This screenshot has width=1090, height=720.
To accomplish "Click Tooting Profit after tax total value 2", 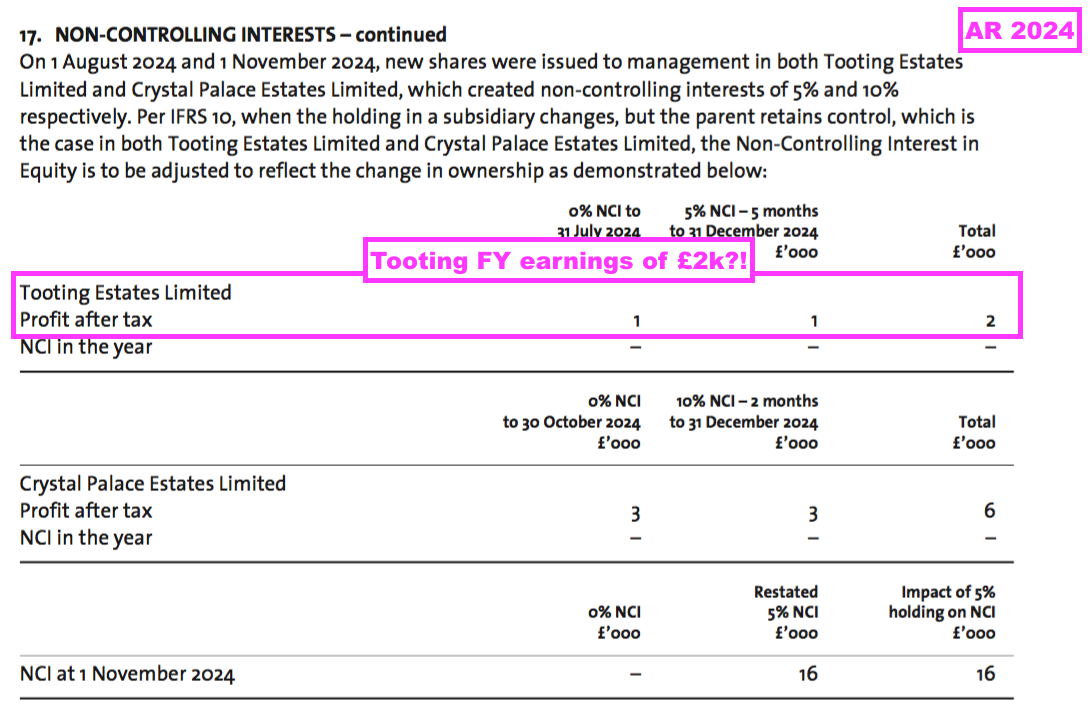I will [x=990, y=320].
